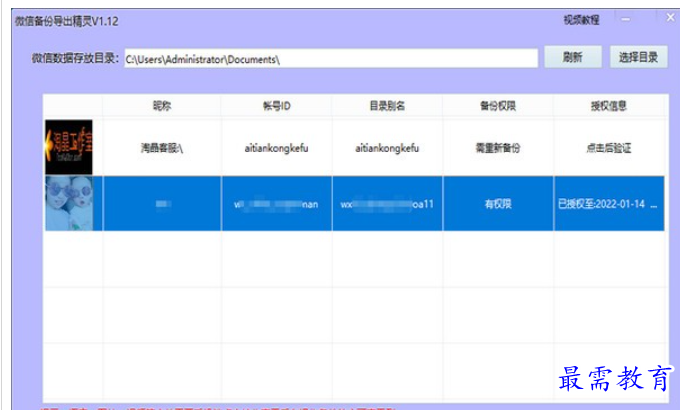This screenshot has width=680, height=410.
Task: Click the 需重新备份 permission cell
Action: click(498, 148)
